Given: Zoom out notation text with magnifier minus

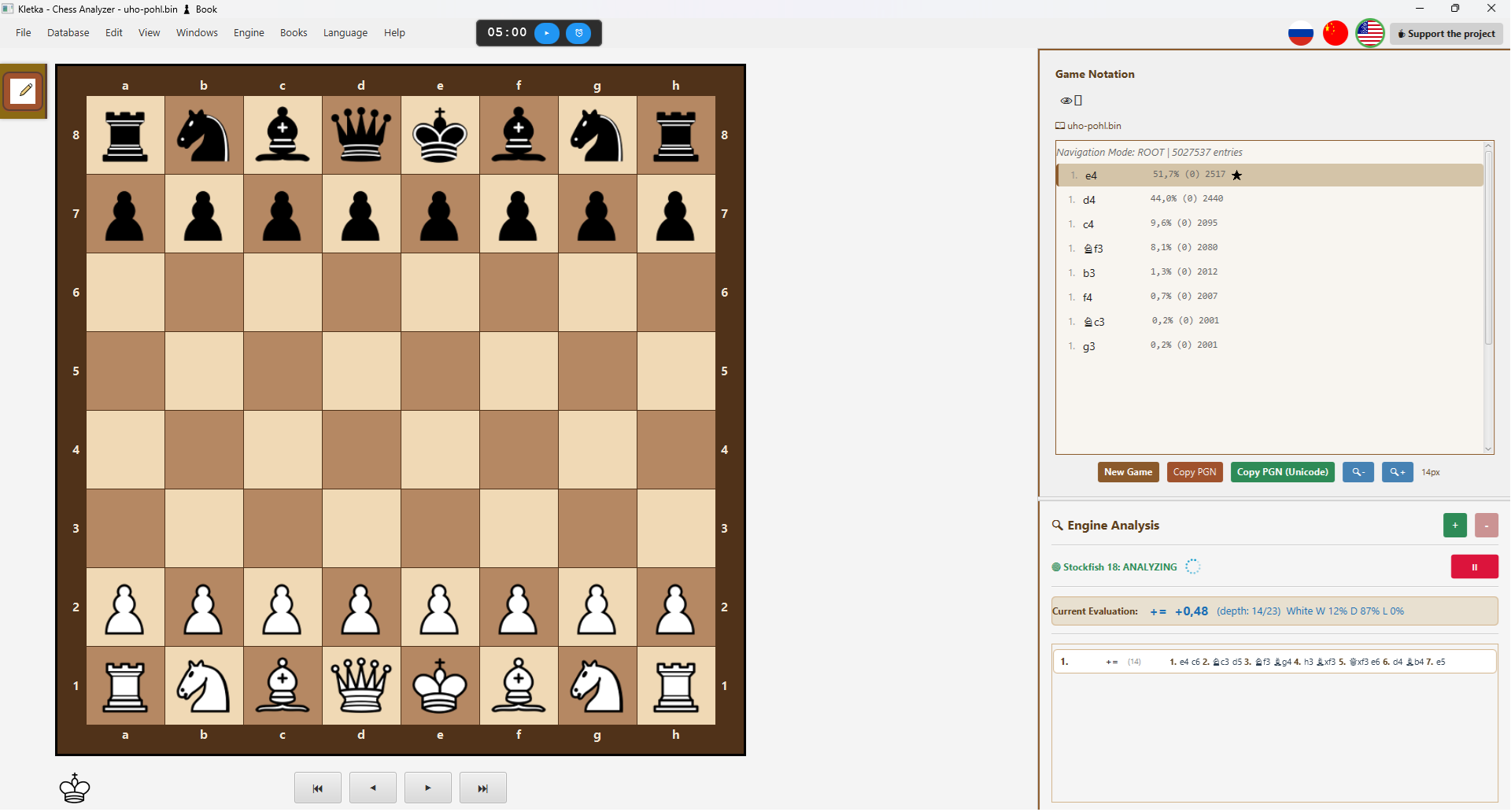Looking at the screenshot, I should 1358,472.
